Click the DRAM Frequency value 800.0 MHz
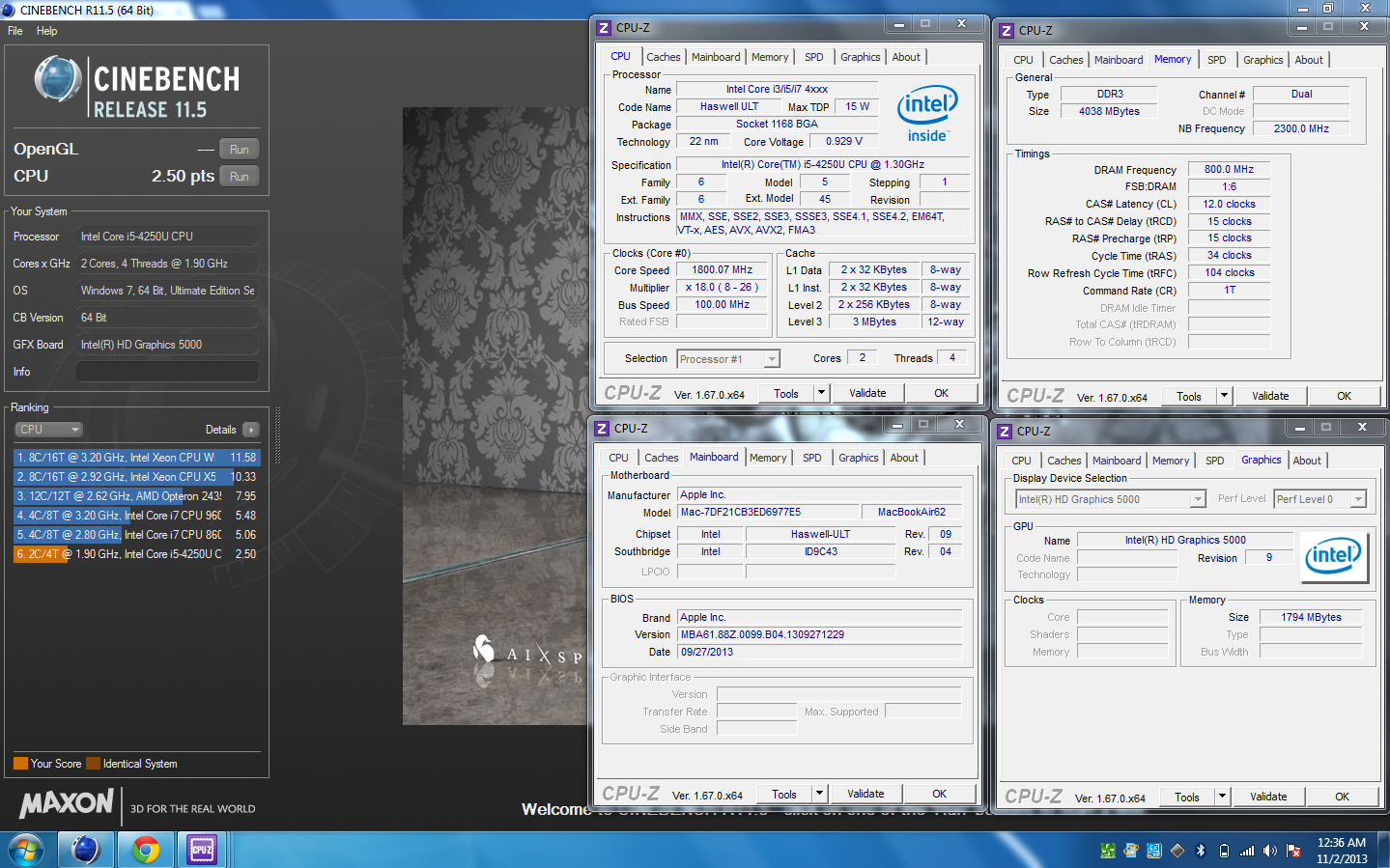The height and width of the screenshot is (868, 1390). coord(1229,169)
